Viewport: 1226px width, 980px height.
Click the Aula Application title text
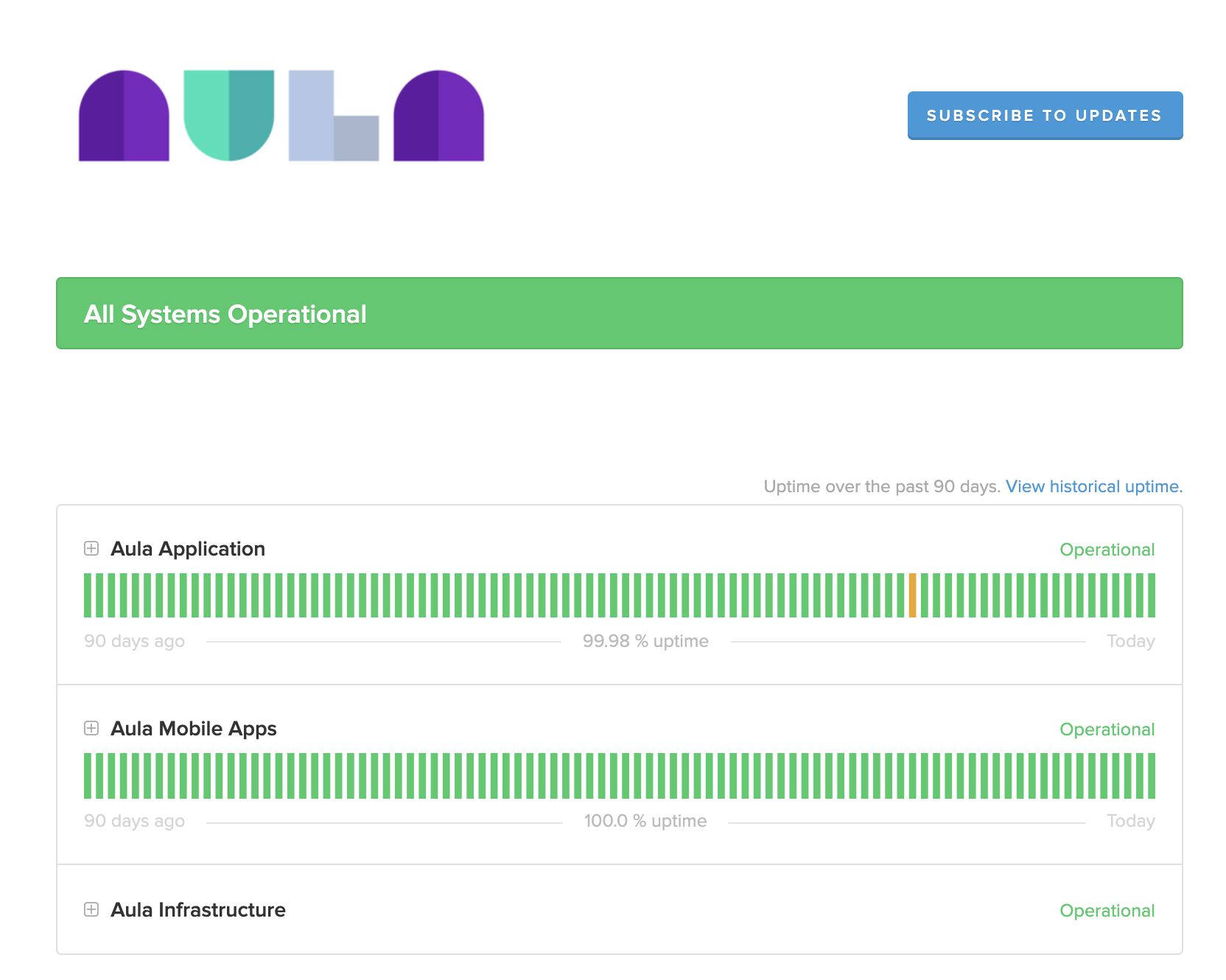tap(188, 549)
